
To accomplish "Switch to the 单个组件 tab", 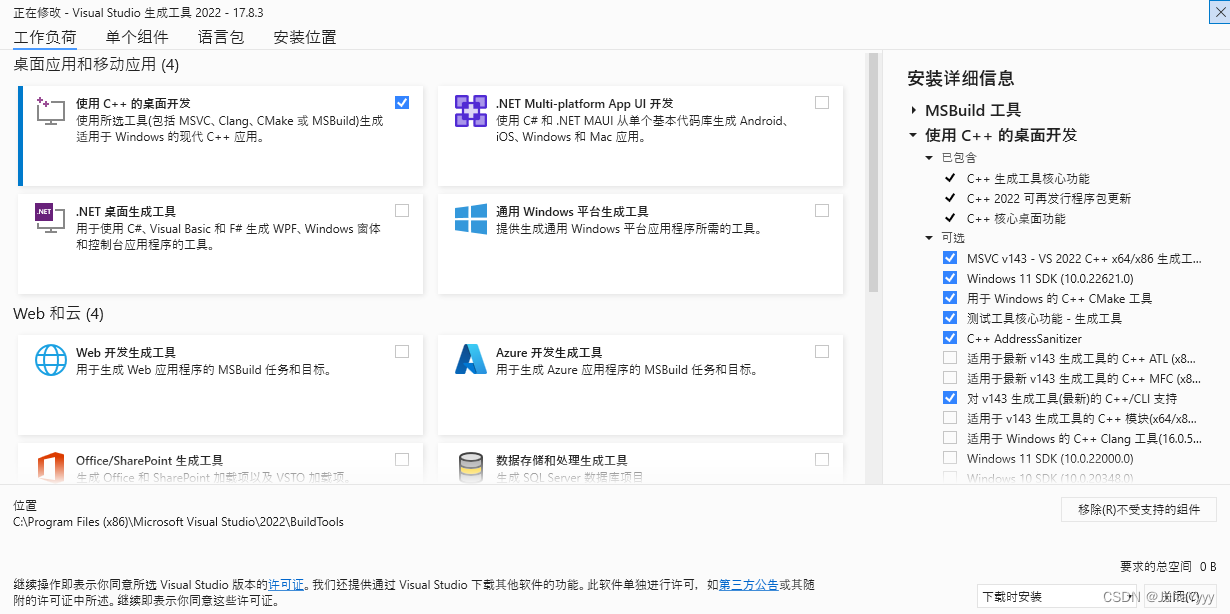I will [135, 36].
